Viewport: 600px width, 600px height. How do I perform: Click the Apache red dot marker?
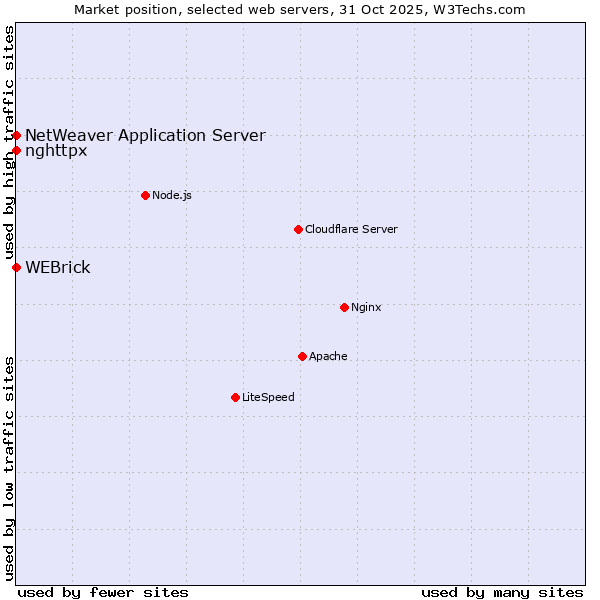[x=302, y=356]
